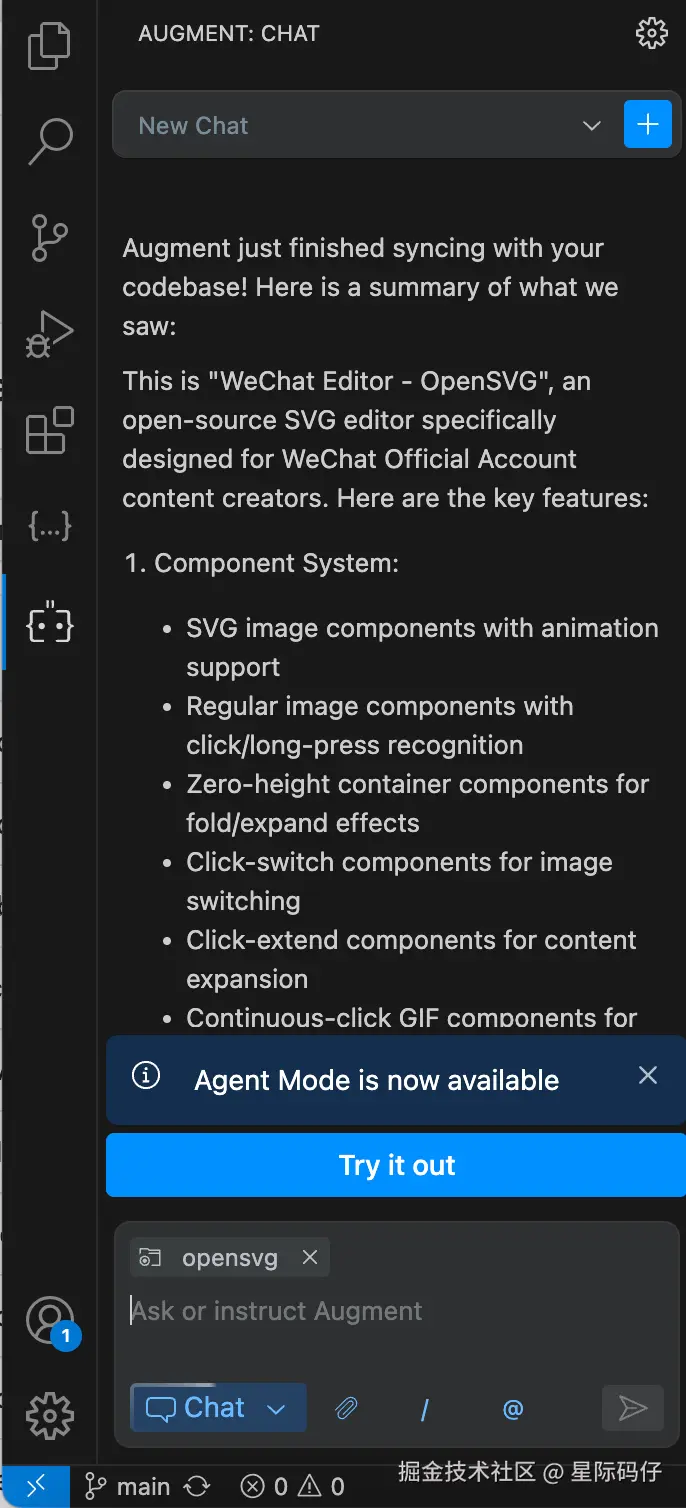Dismiss the Agent Mode available notification
This screenshot has height=1508, width=686.
click(648, 1075)
